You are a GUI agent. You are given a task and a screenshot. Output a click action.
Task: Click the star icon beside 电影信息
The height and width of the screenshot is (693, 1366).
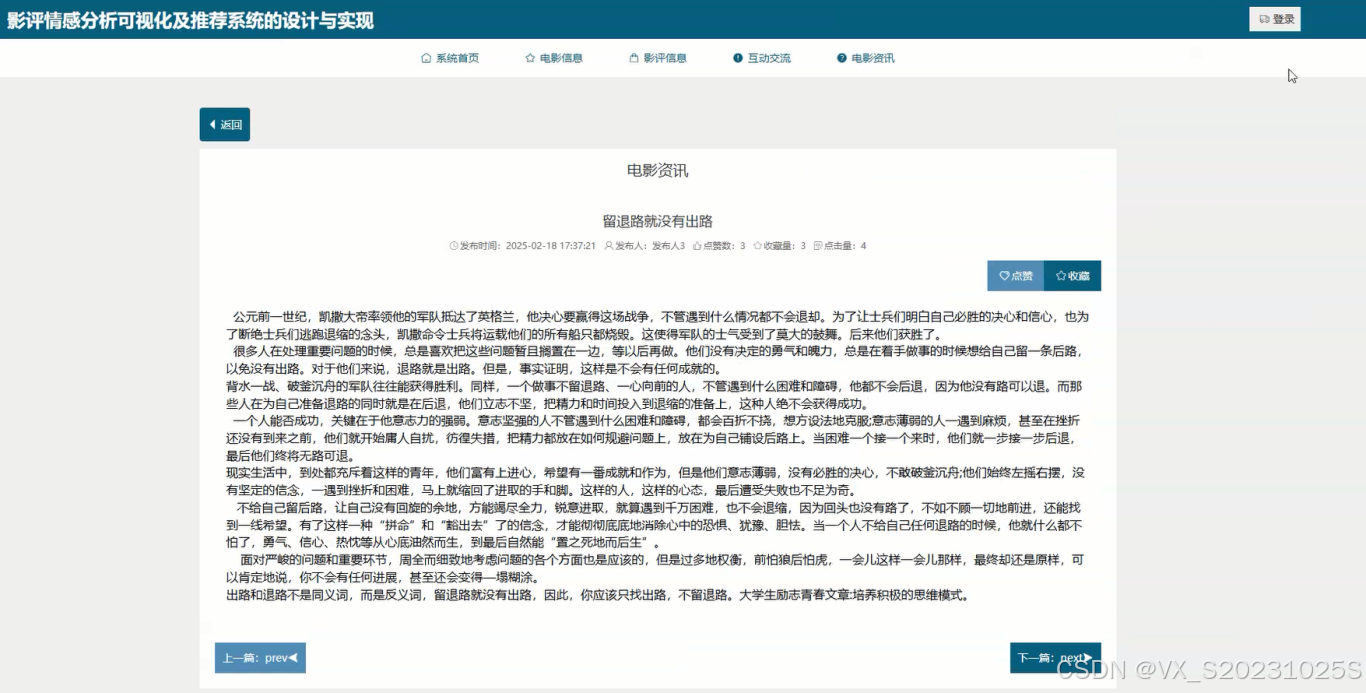[x=528, y=58]
